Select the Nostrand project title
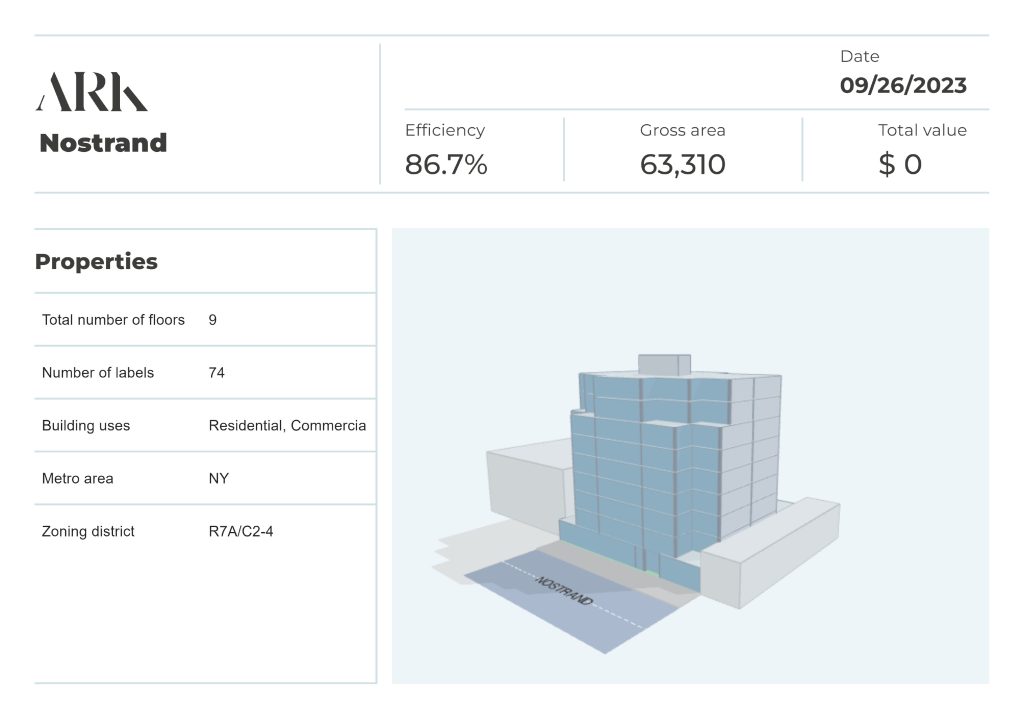The image size is (1024, 724). (103, 143)
